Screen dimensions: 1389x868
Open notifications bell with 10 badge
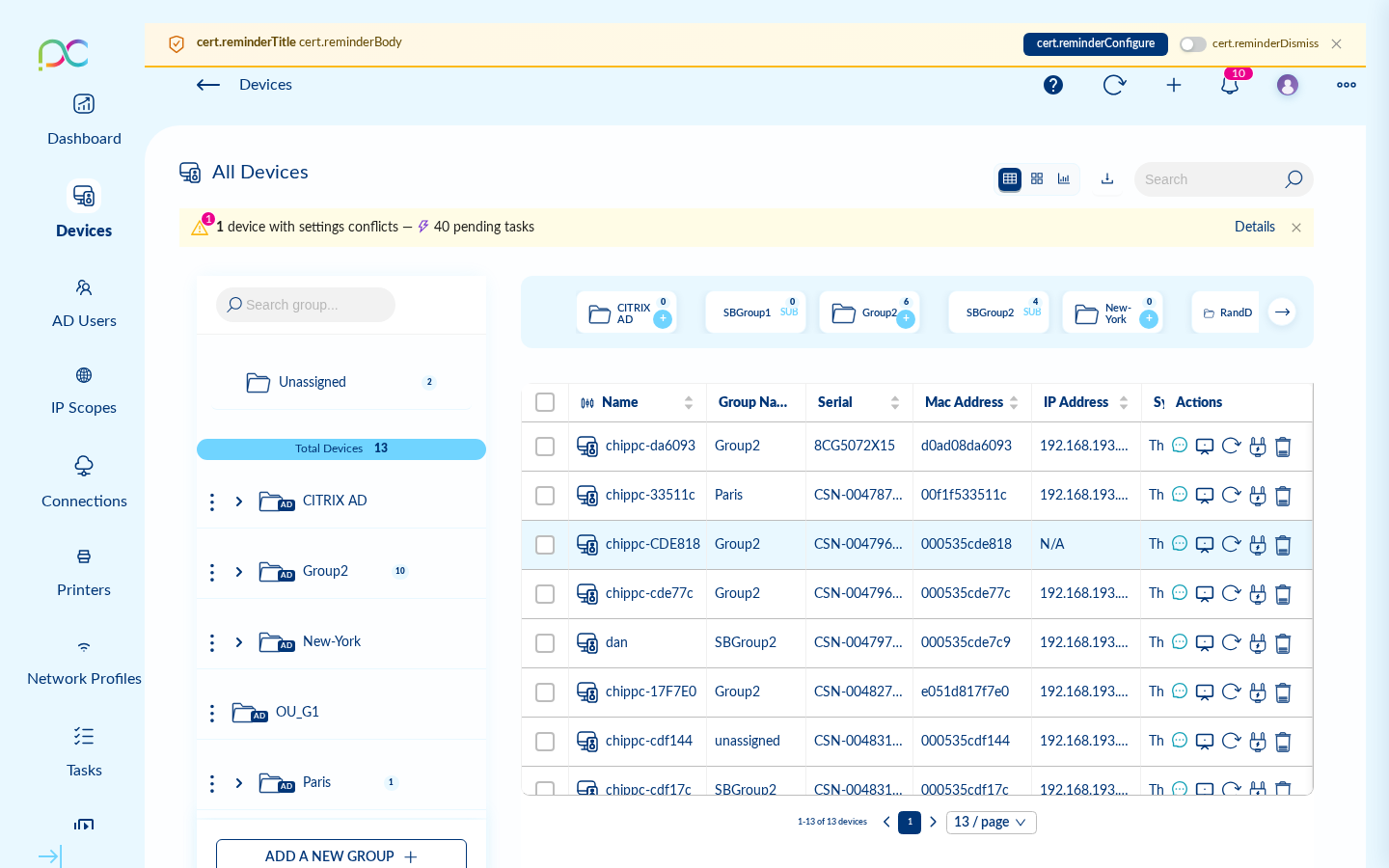pos(1230,85)
